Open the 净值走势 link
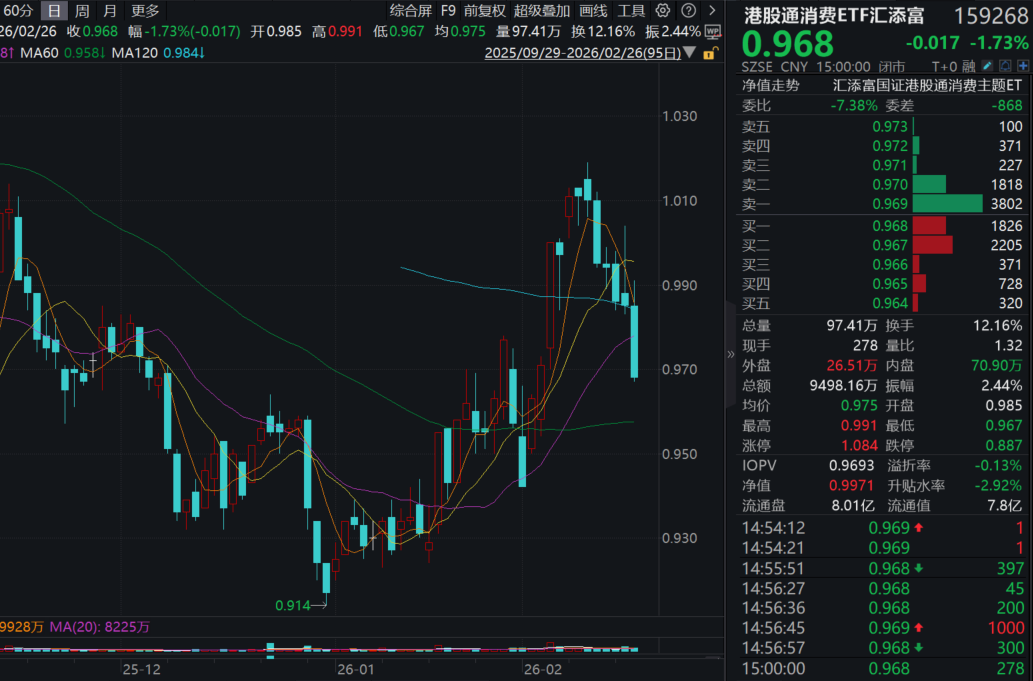The image size is (1033, 681). click(770, 86)
